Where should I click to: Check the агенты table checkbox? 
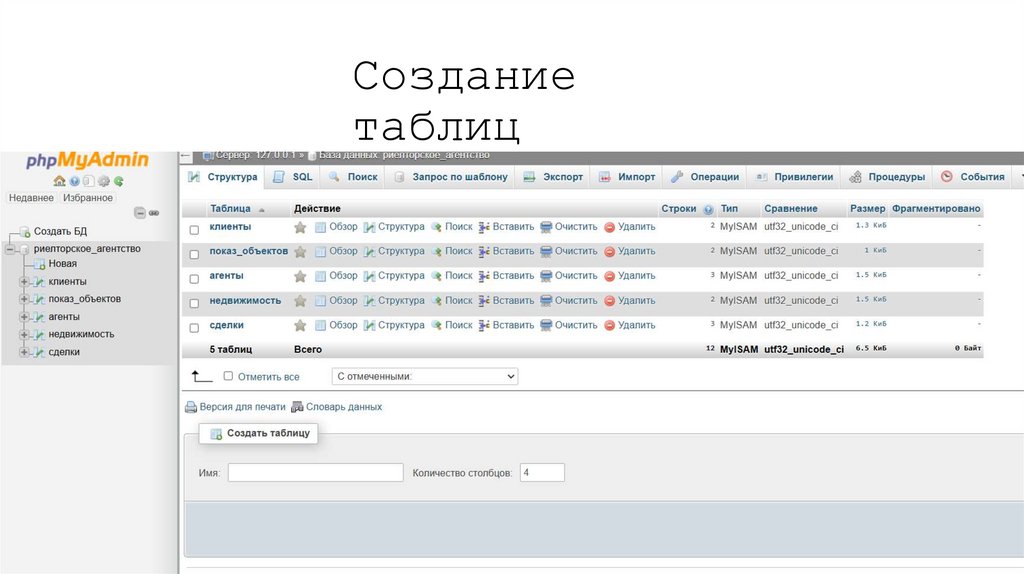click(x=194, y=279)
